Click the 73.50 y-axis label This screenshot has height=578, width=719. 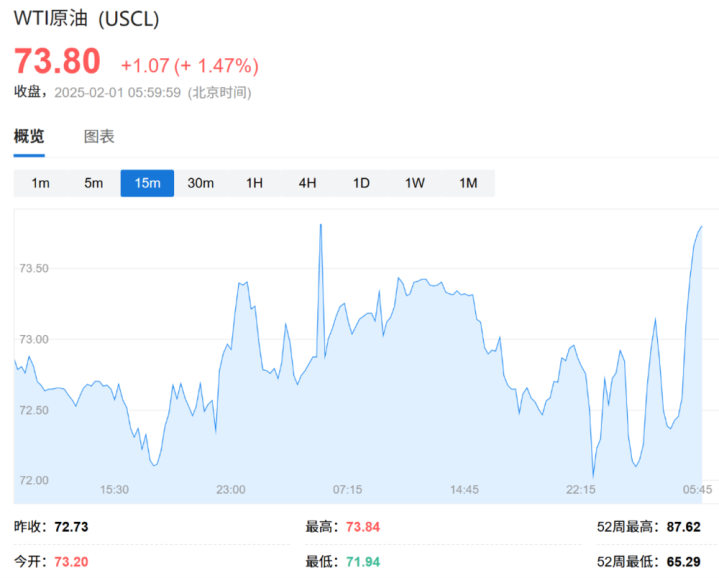tap(34, 269)
